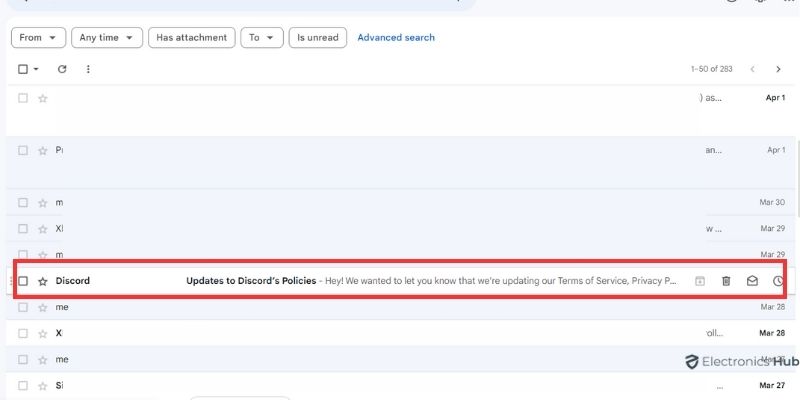Tick the select-all checkbox in toolbar
The width and height of the screenshot is (800, 400).
[x=23, y=69]
